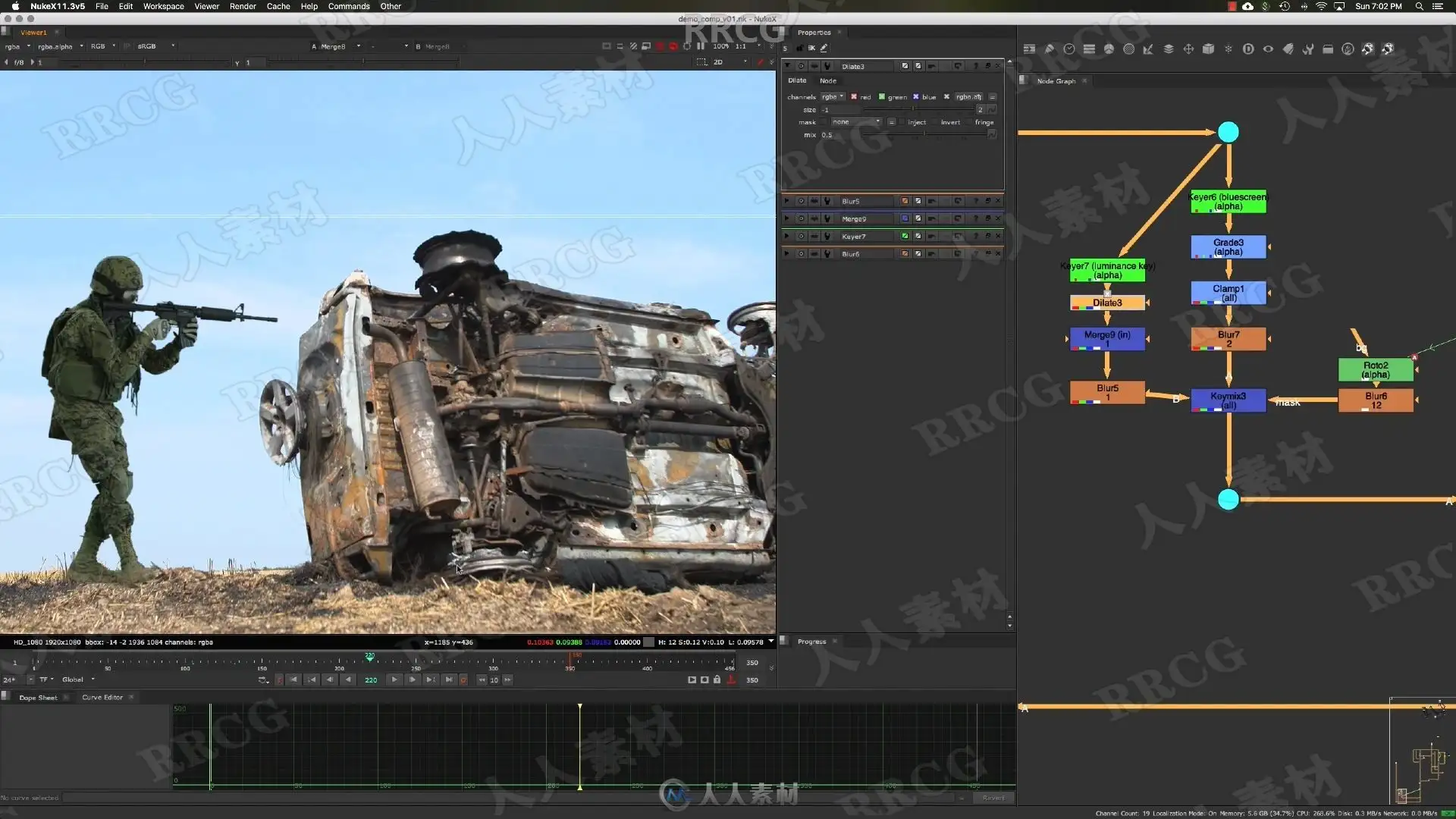Click the current frame number field
1456x819 pixels.
pyautogui.click(x=372, y=680)
